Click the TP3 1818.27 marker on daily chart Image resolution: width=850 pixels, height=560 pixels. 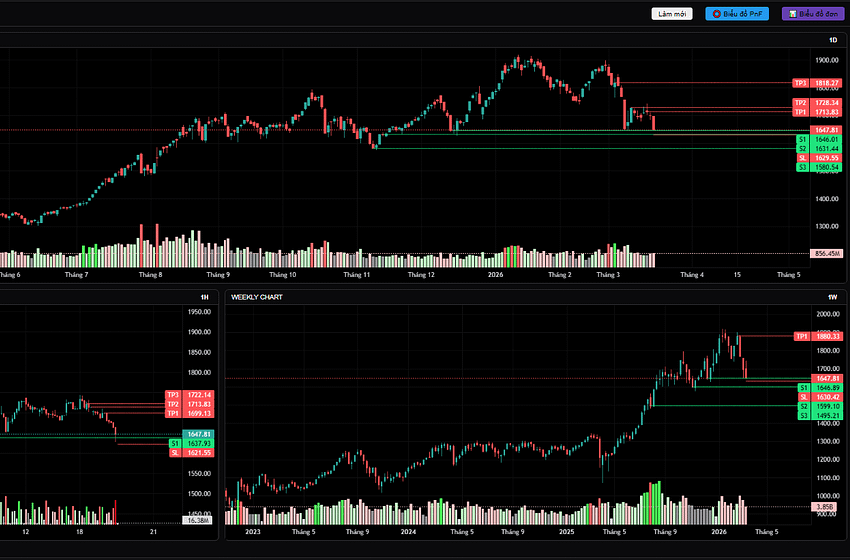(x=816, y=83)
